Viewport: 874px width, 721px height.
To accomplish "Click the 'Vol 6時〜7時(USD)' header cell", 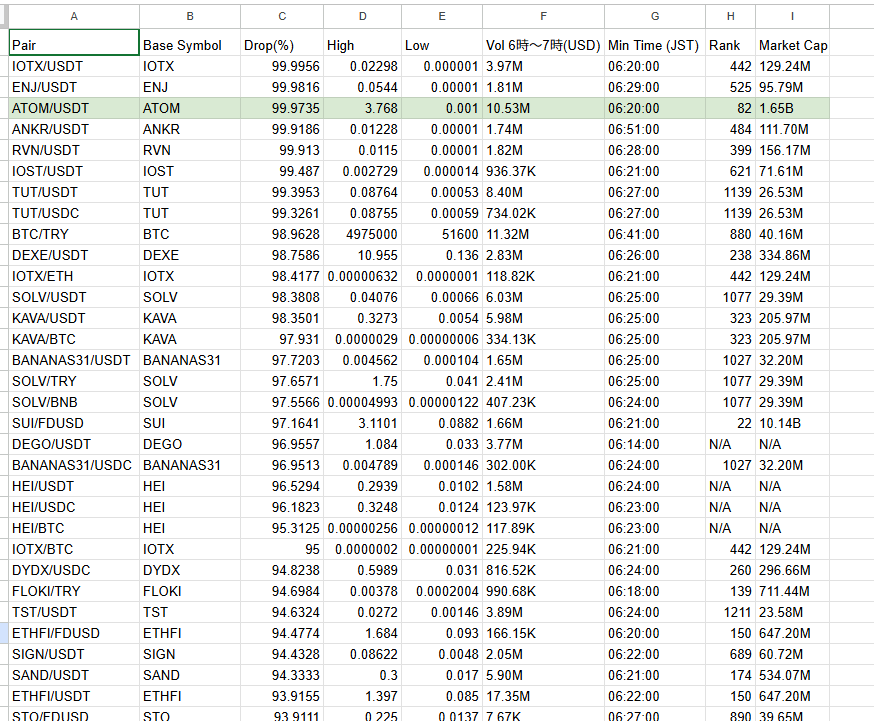I will [x=543, y=42].
